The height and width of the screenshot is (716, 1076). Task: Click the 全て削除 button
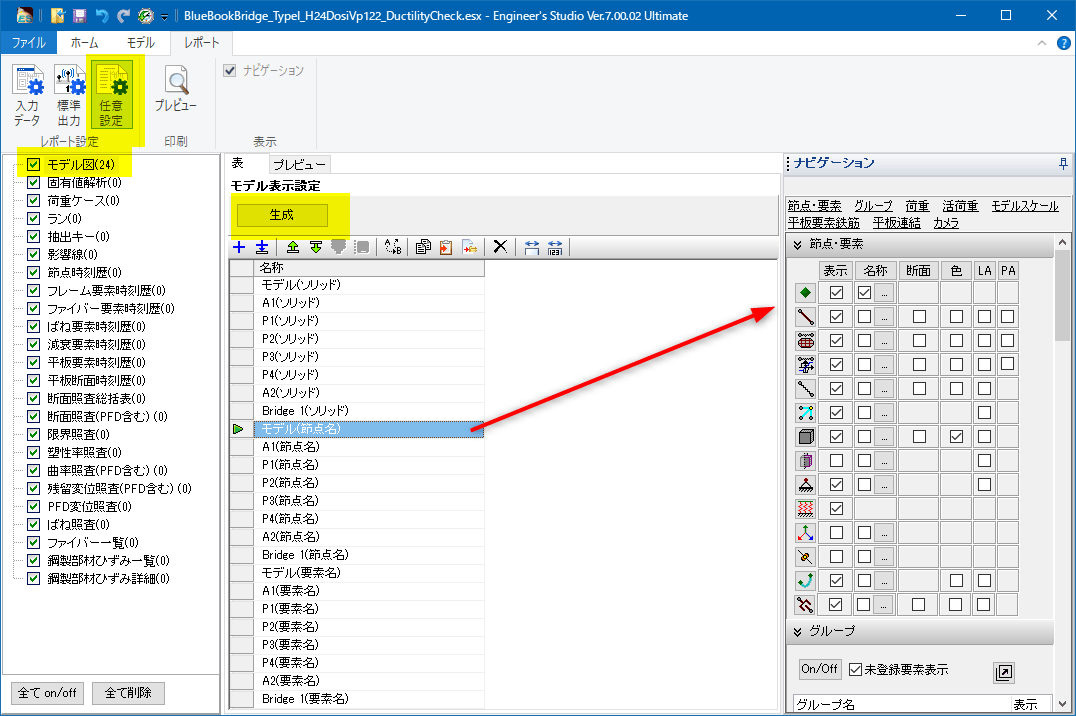128,693
